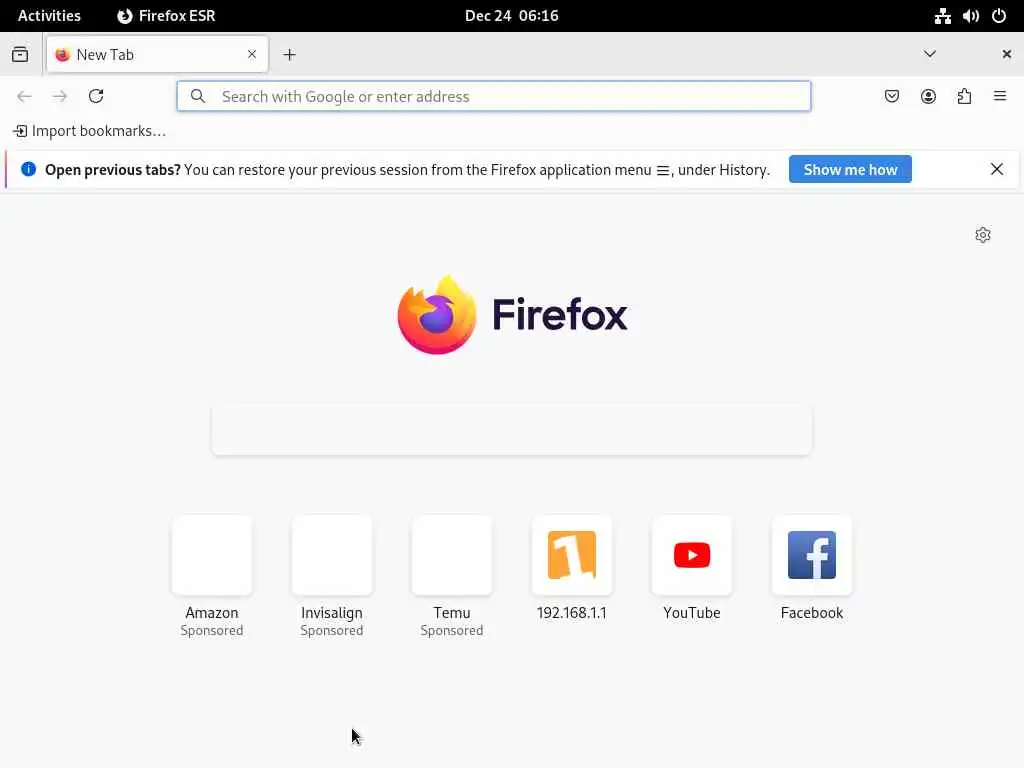Expand the list all tabs chevron
Image resolution: width=1024 pixels, height=768 pixels.
(930, 54)
